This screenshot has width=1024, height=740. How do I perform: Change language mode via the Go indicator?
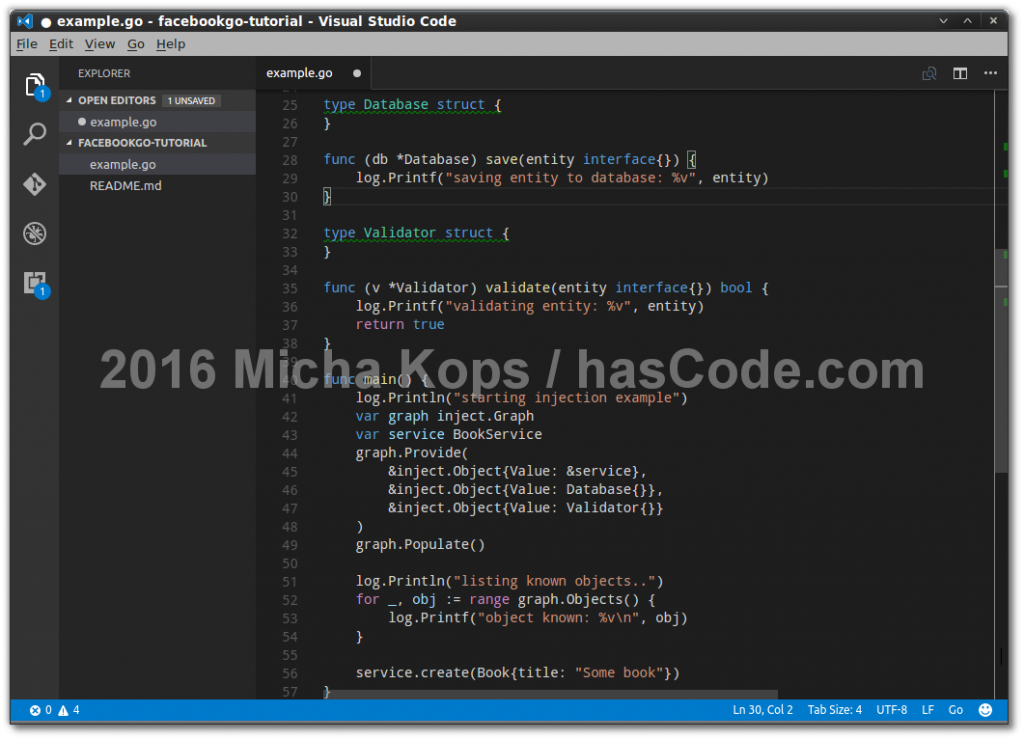(955, 710)
